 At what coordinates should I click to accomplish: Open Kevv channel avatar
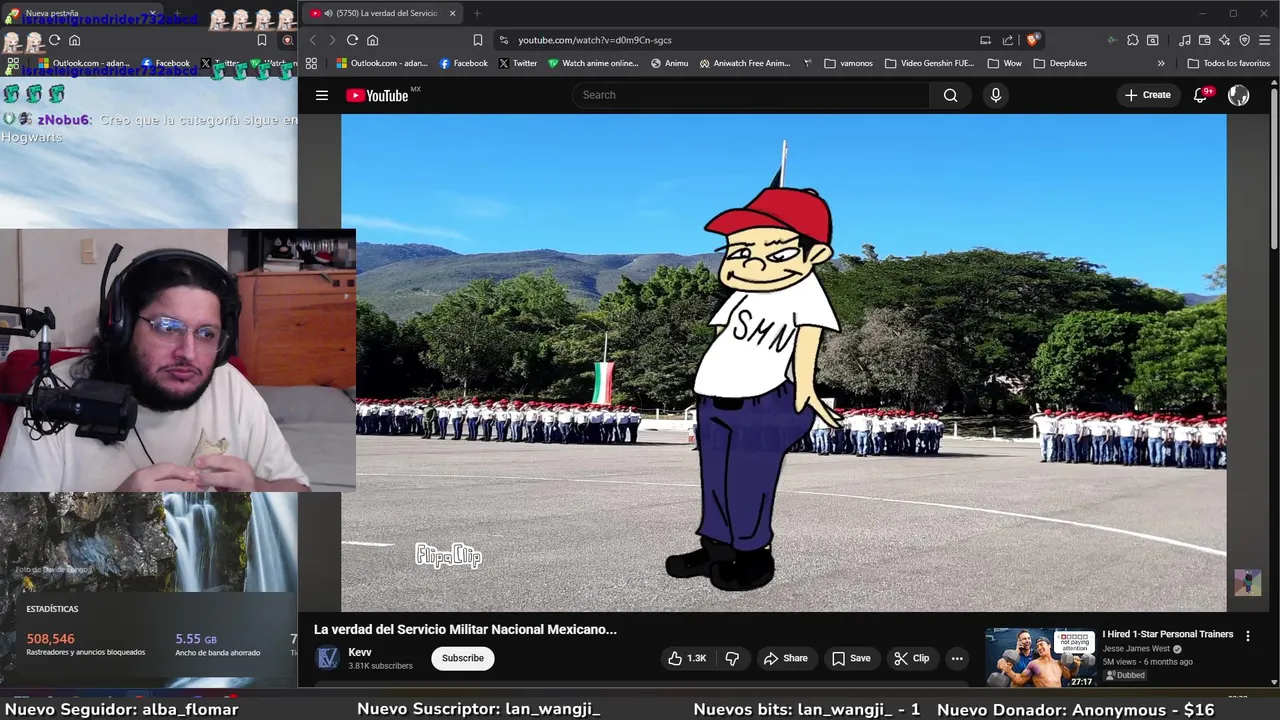point(327,658)
